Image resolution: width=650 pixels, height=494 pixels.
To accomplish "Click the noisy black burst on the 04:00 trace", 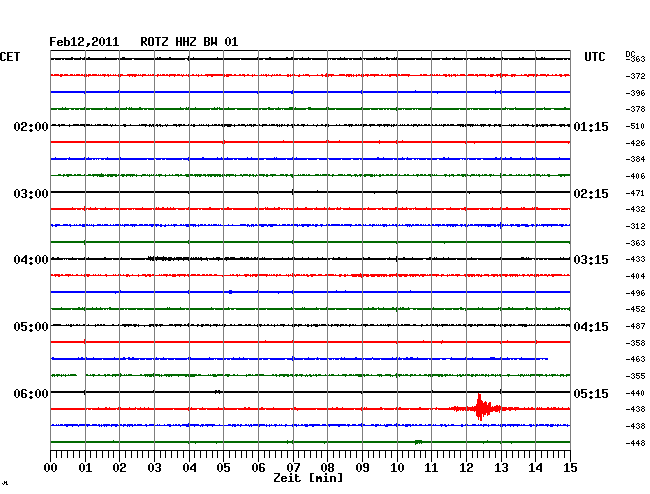I will click(168, 259).
